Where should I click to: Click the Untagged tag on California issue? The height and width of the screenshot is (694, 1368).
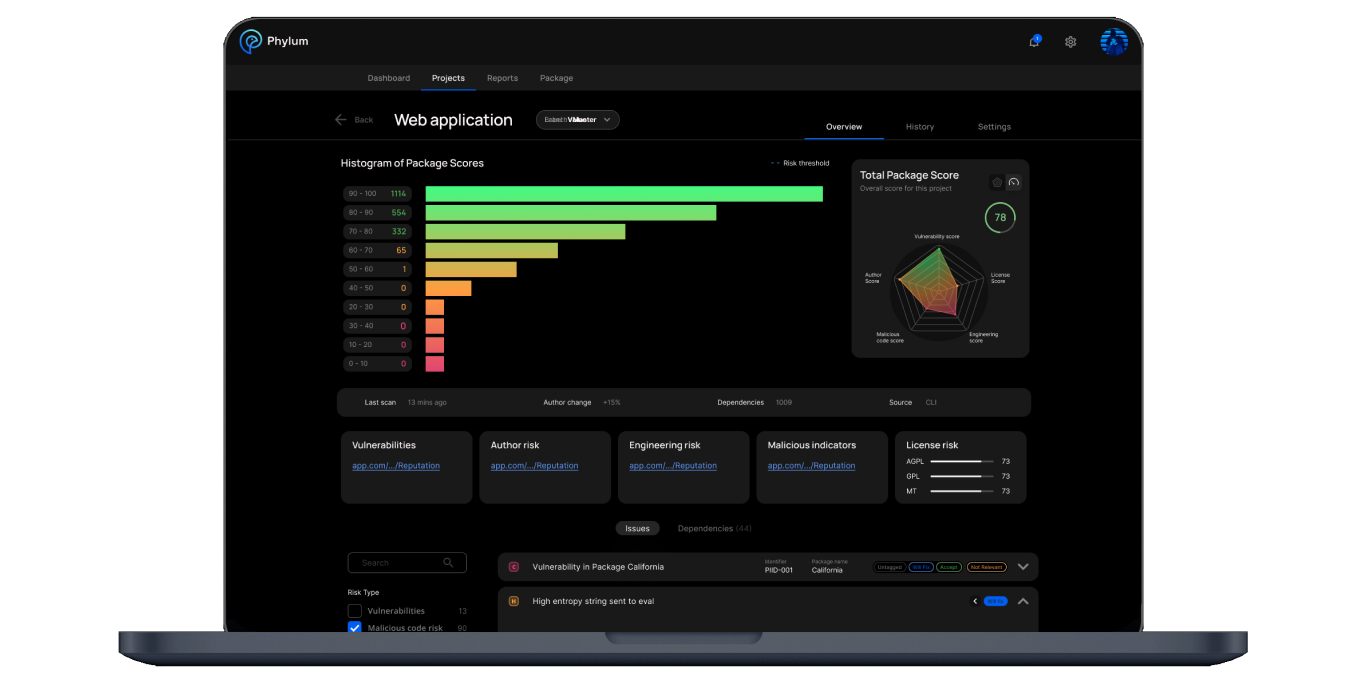tap(889, 567)
